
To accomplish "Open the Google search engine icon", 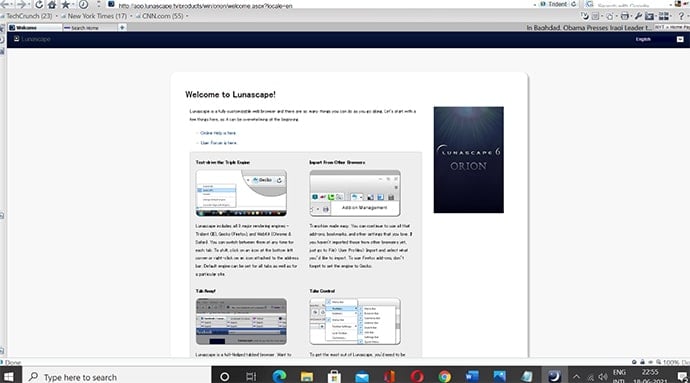I will click(590, 4).
